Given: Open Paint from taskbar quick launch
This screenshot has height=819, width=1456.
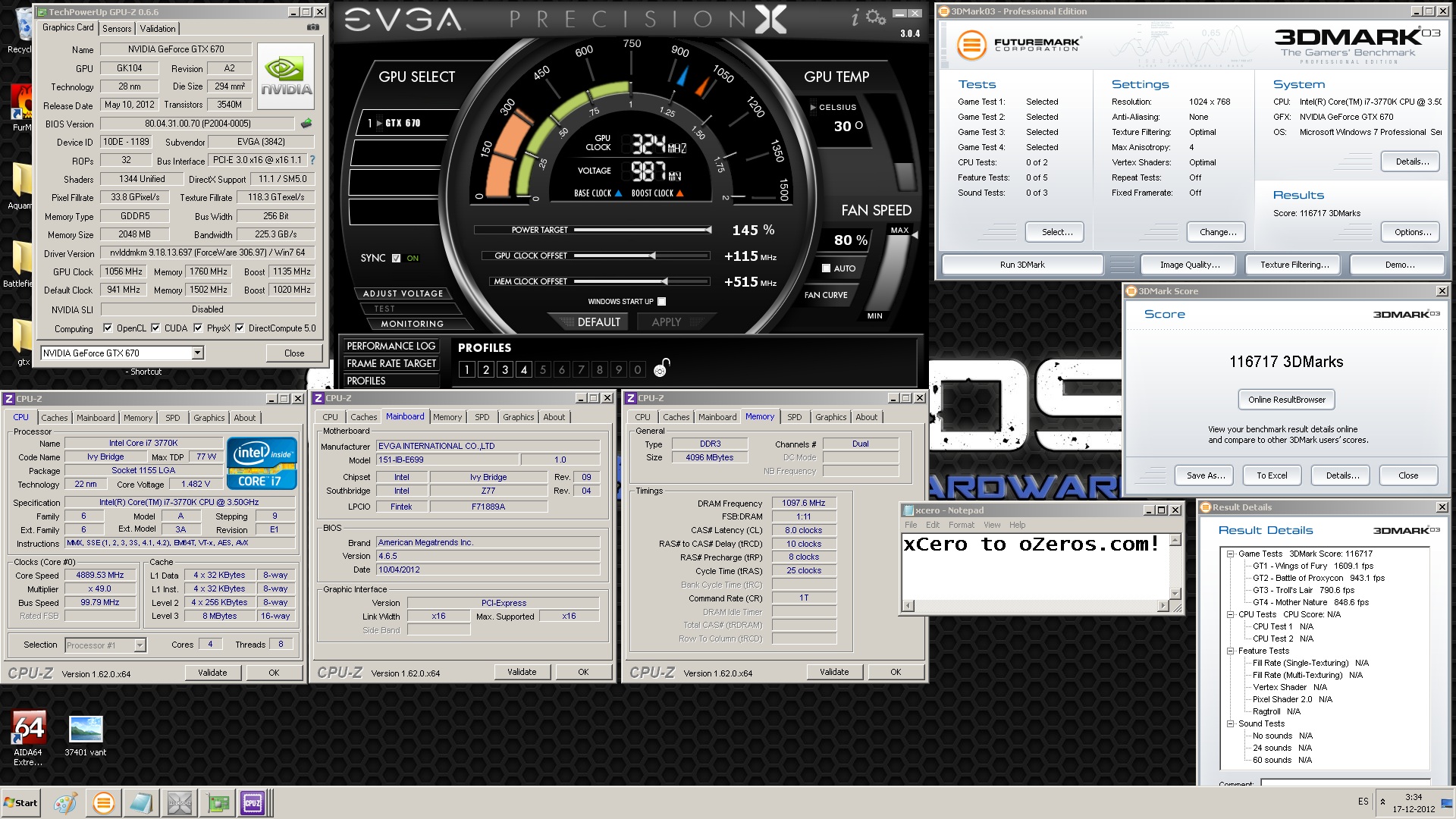Looking at the screenshot, I should click(x=65, y=803).
